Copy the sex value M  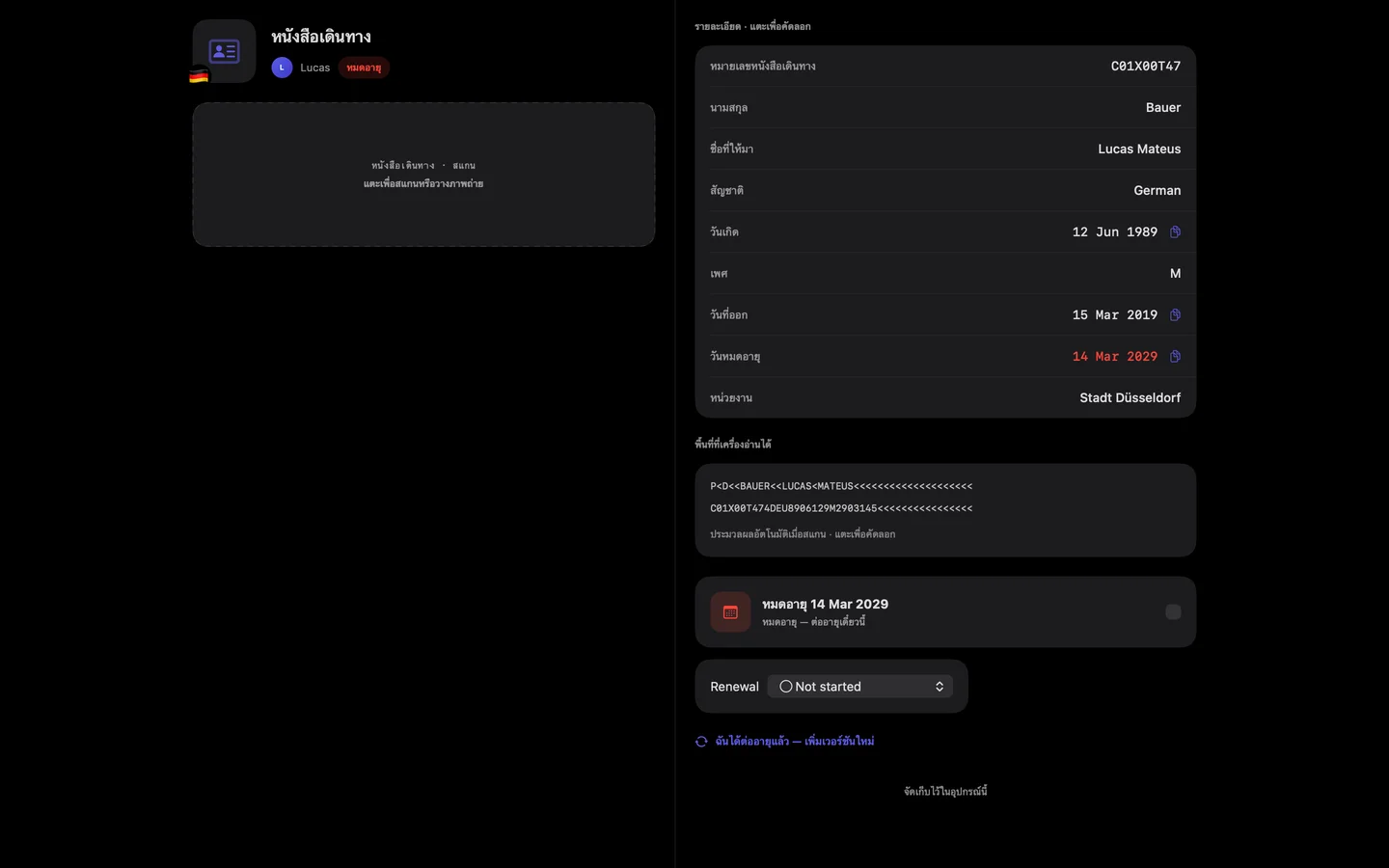tap(945, 274)
